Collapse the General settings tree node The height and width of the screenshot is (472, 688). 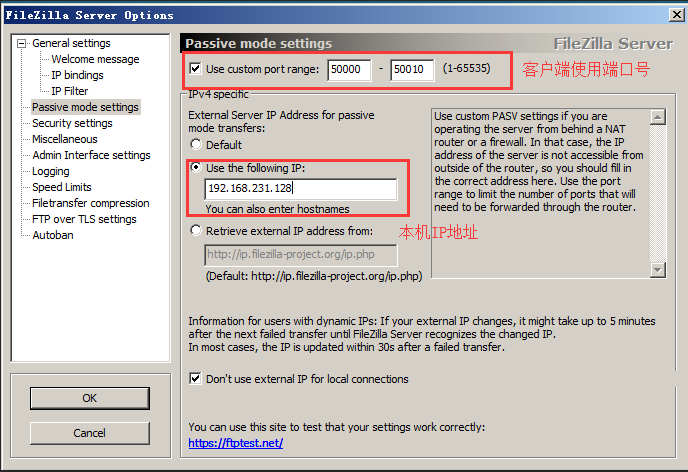21,43
